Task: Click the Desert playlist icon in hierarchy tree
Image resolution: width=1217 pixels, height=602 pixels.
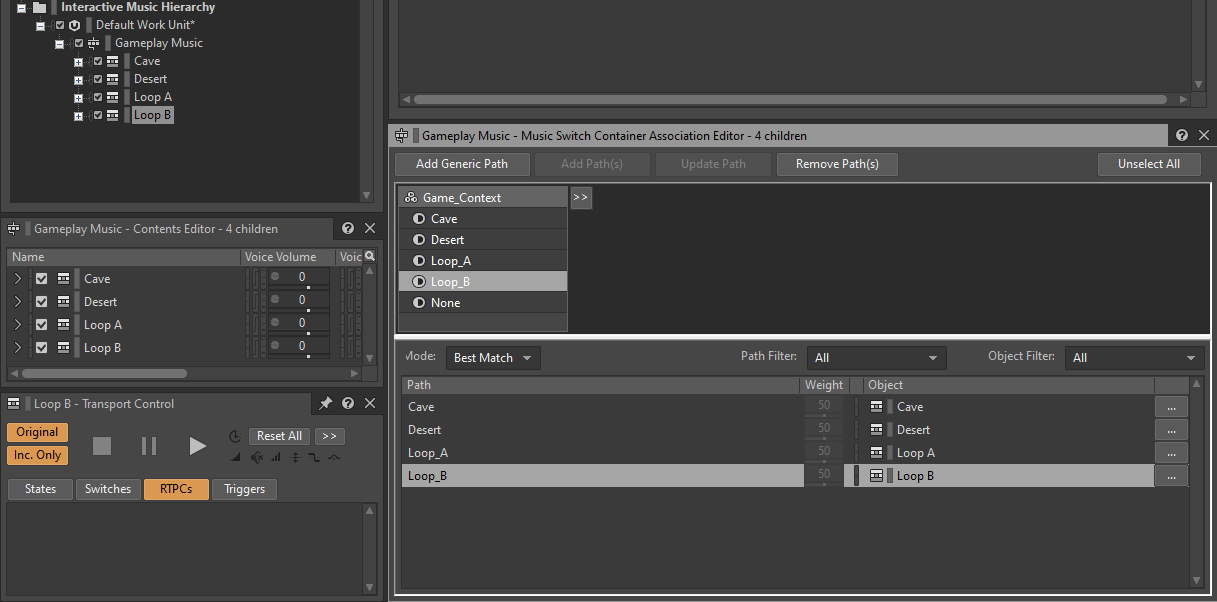Action: click(112, 79)
